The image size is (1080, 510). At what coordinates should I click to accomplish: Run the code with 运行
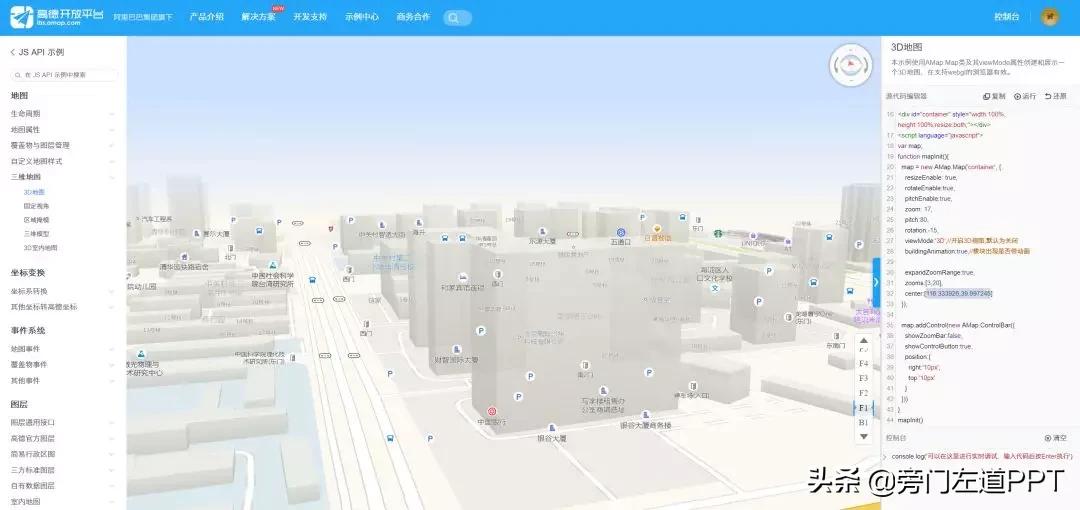click(1025, 96)
